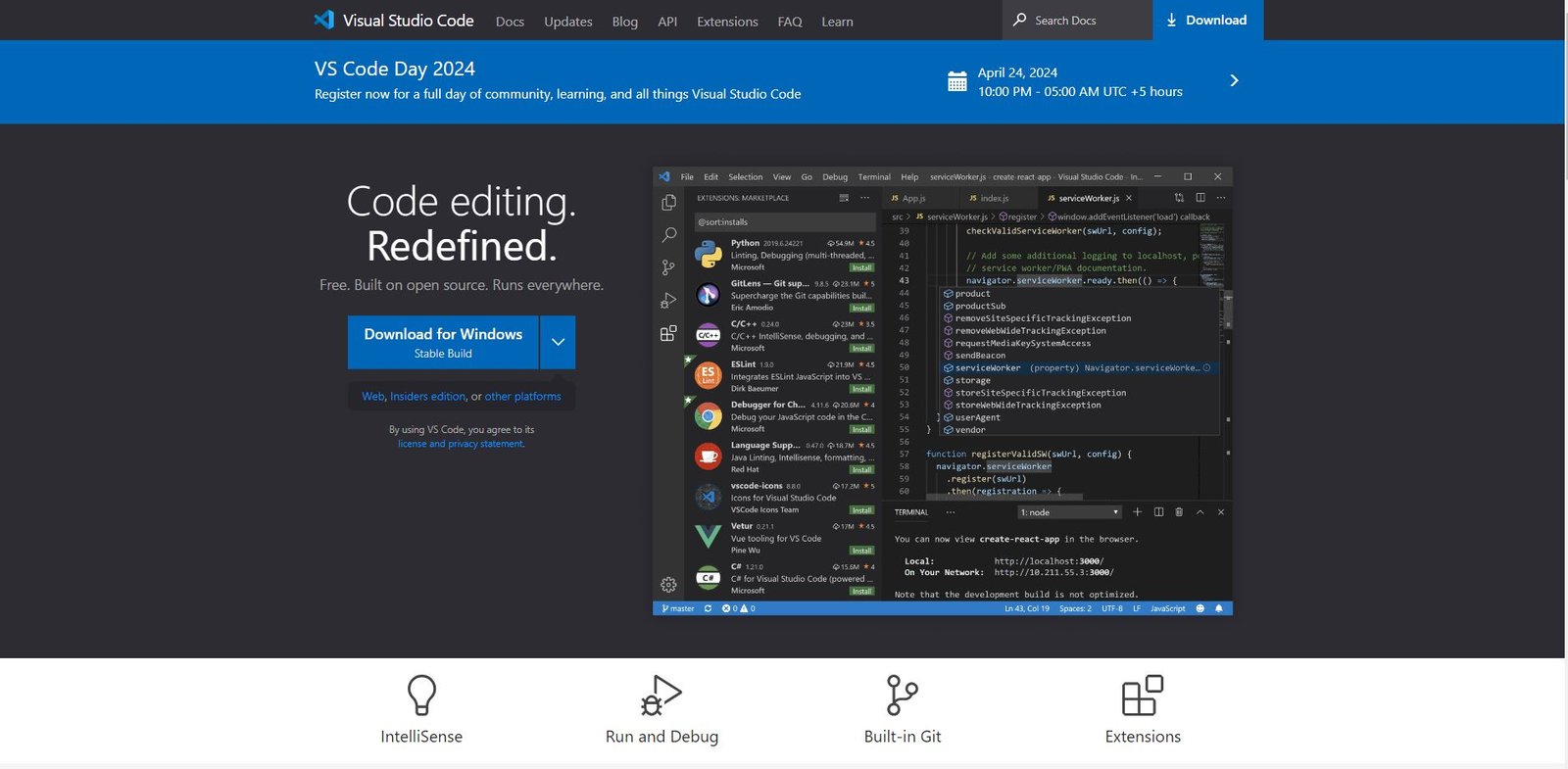
Task: Click the Search Docs field
Action: [1077, 20]
